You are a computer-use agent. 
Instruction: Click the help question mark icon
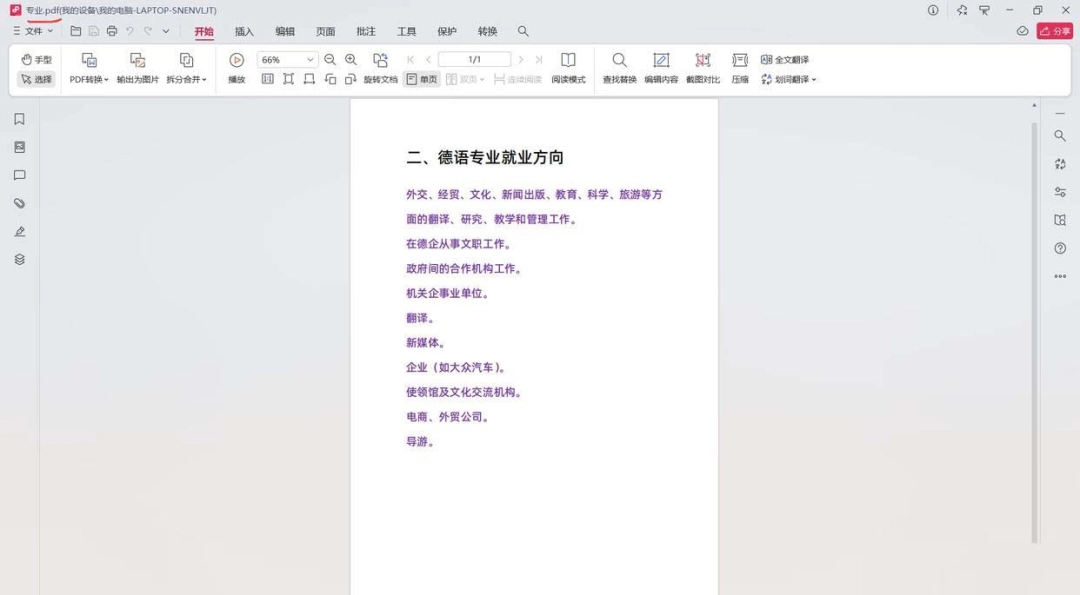point(1060,248)
